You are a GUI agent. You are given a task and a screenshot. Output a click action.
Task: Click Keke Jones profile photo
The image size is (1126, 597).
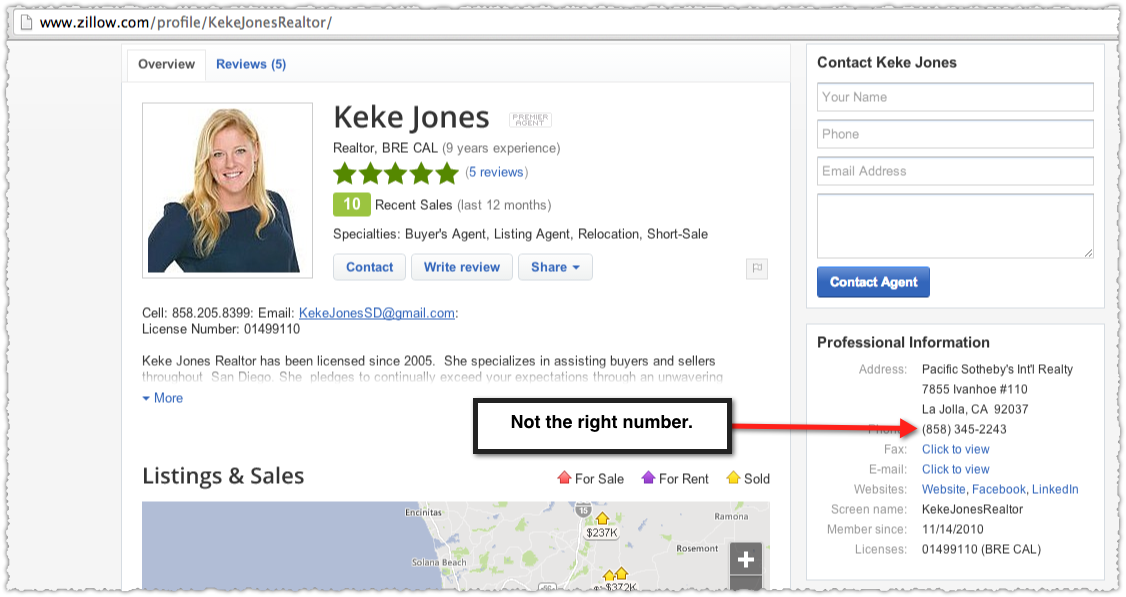tap(228, 190)
